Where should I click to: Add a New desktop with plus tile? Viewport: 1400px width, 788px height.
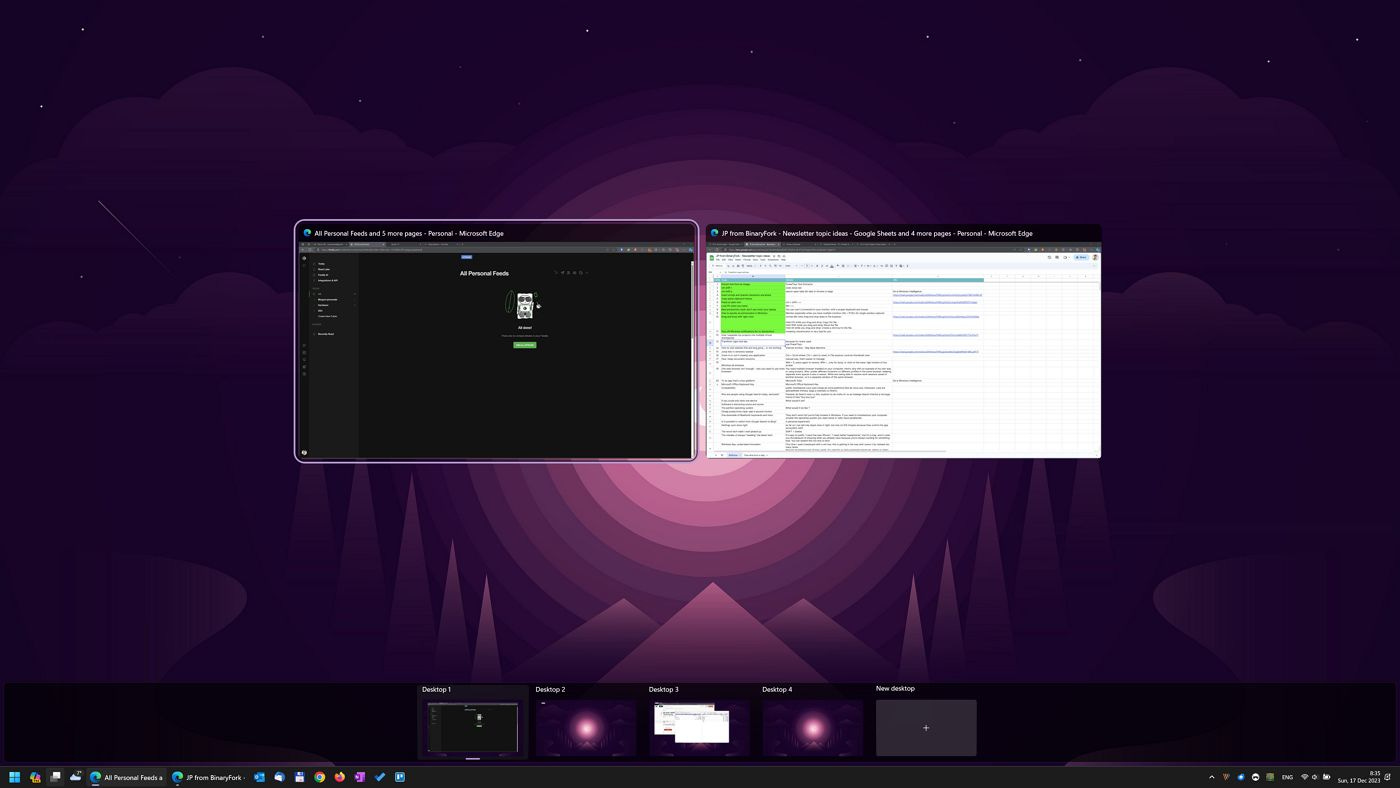pyautogui.click(x=926, y=727)
